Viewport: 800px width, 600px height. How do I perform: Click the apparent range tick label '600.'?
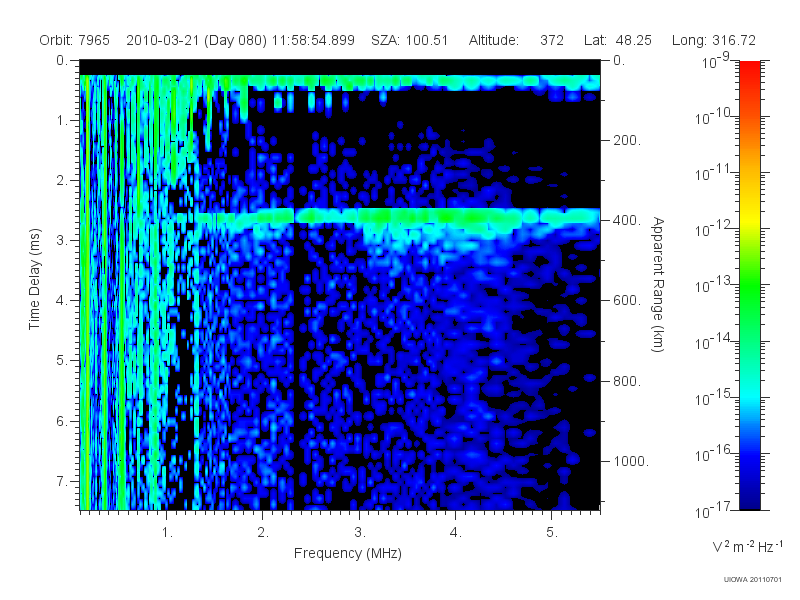[x=627, y=301]
